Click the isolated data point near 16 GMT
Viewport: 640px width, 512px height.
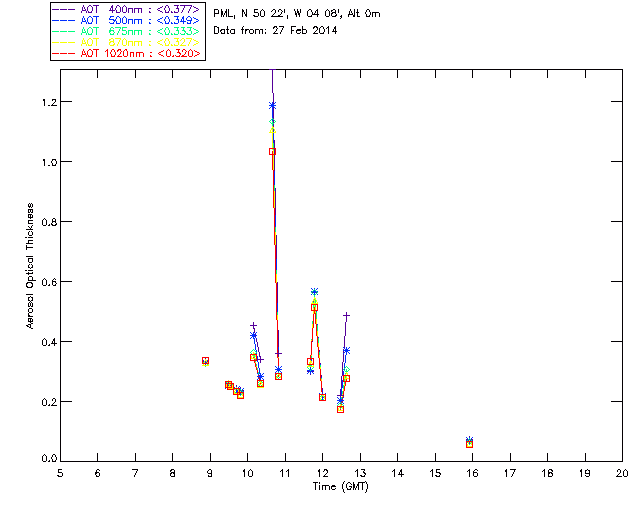point(469,443)
